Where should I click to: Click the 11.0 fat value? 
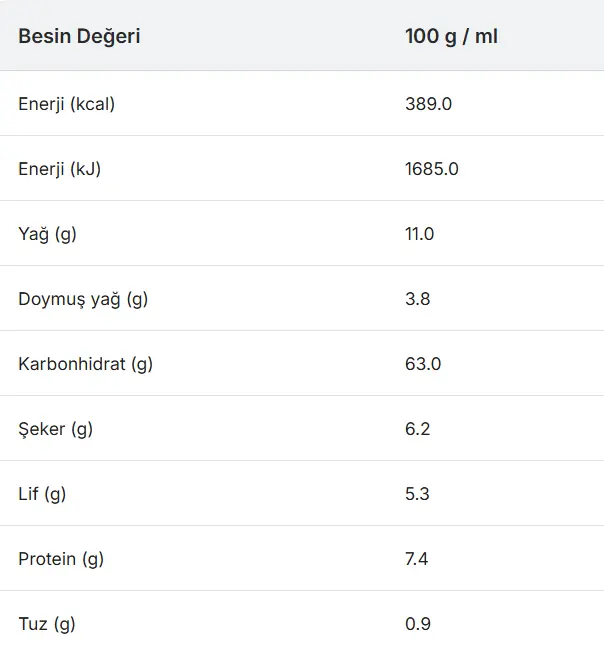coord(420,234)
